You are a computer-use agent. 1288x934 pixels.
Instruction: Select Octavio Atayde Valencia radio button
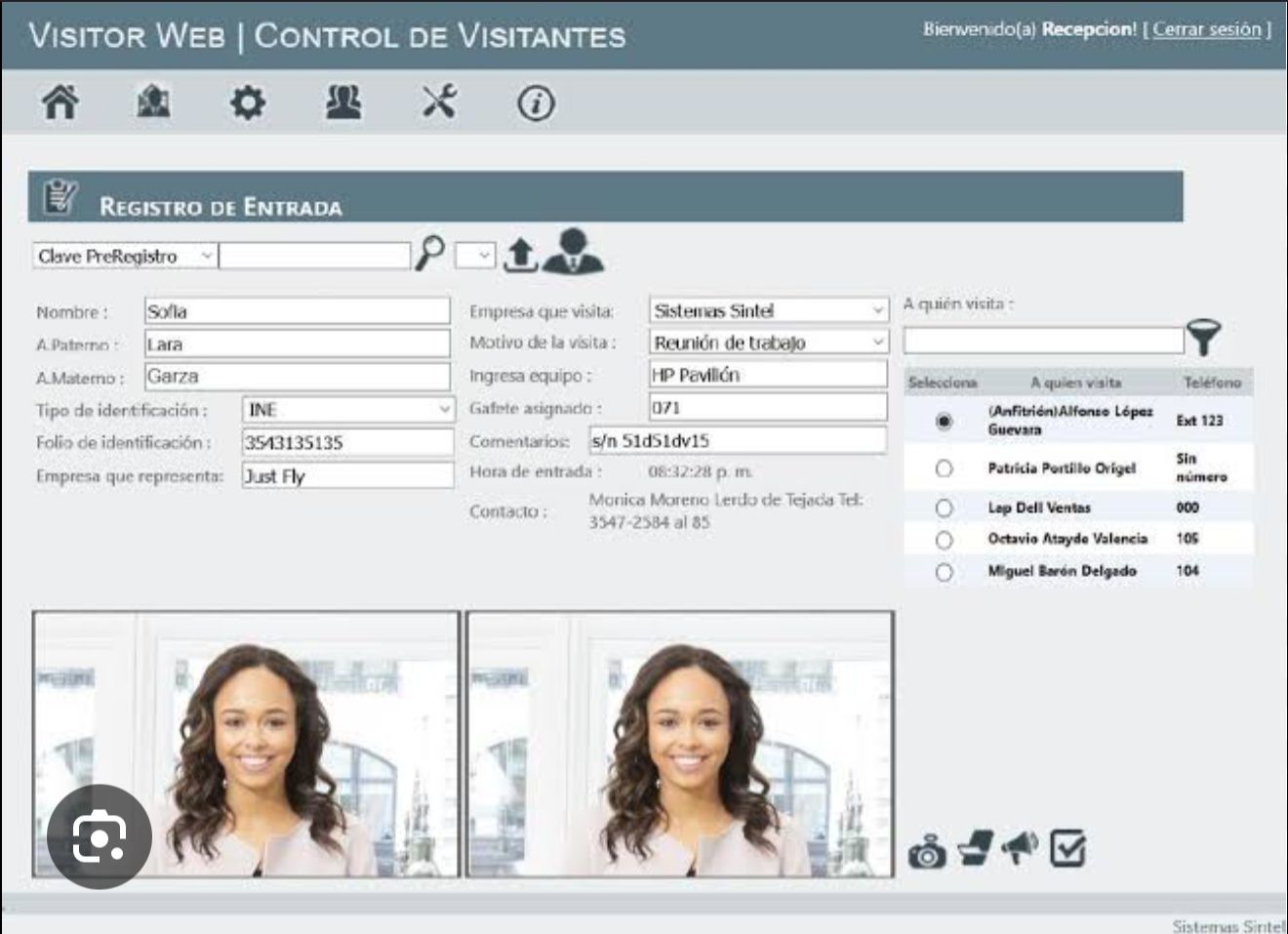(944, 540)
